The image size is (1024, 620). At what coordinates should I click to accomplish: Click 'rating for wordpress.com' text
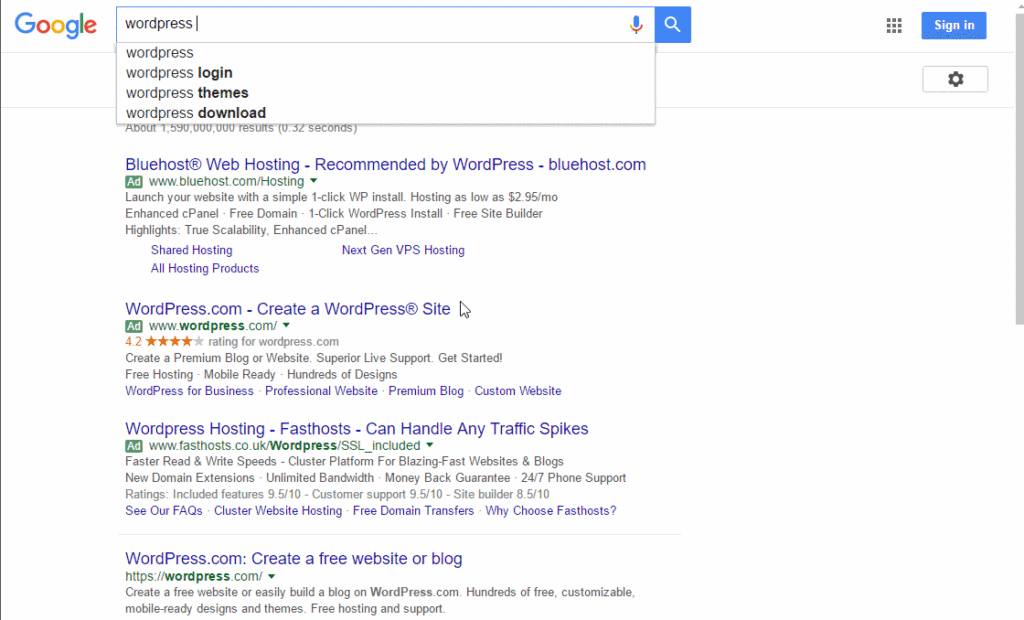click(x=274, y=342)
